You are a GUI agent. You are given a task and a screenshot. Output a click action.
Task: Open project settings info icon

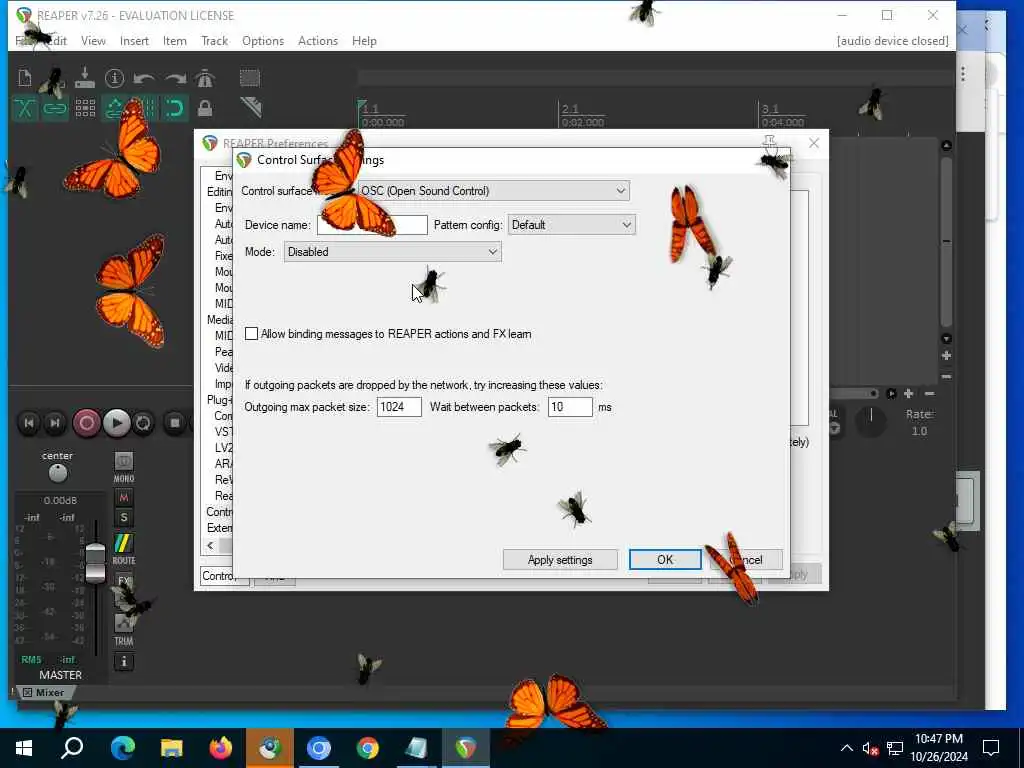click(114, 78)
